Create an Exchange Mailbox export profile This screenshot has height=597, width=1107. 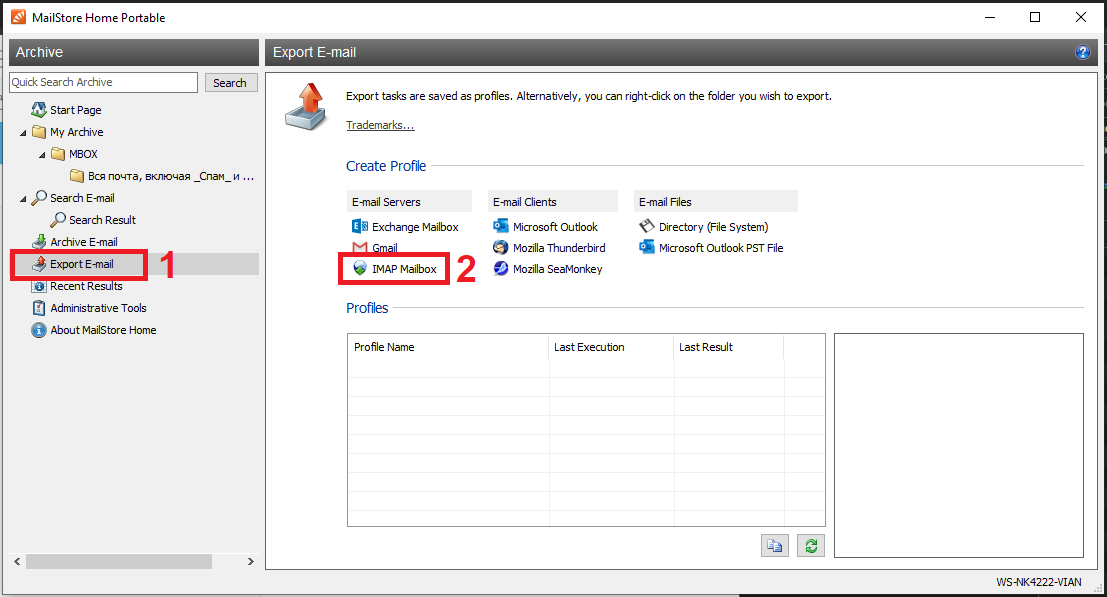(x=415, y=227)
